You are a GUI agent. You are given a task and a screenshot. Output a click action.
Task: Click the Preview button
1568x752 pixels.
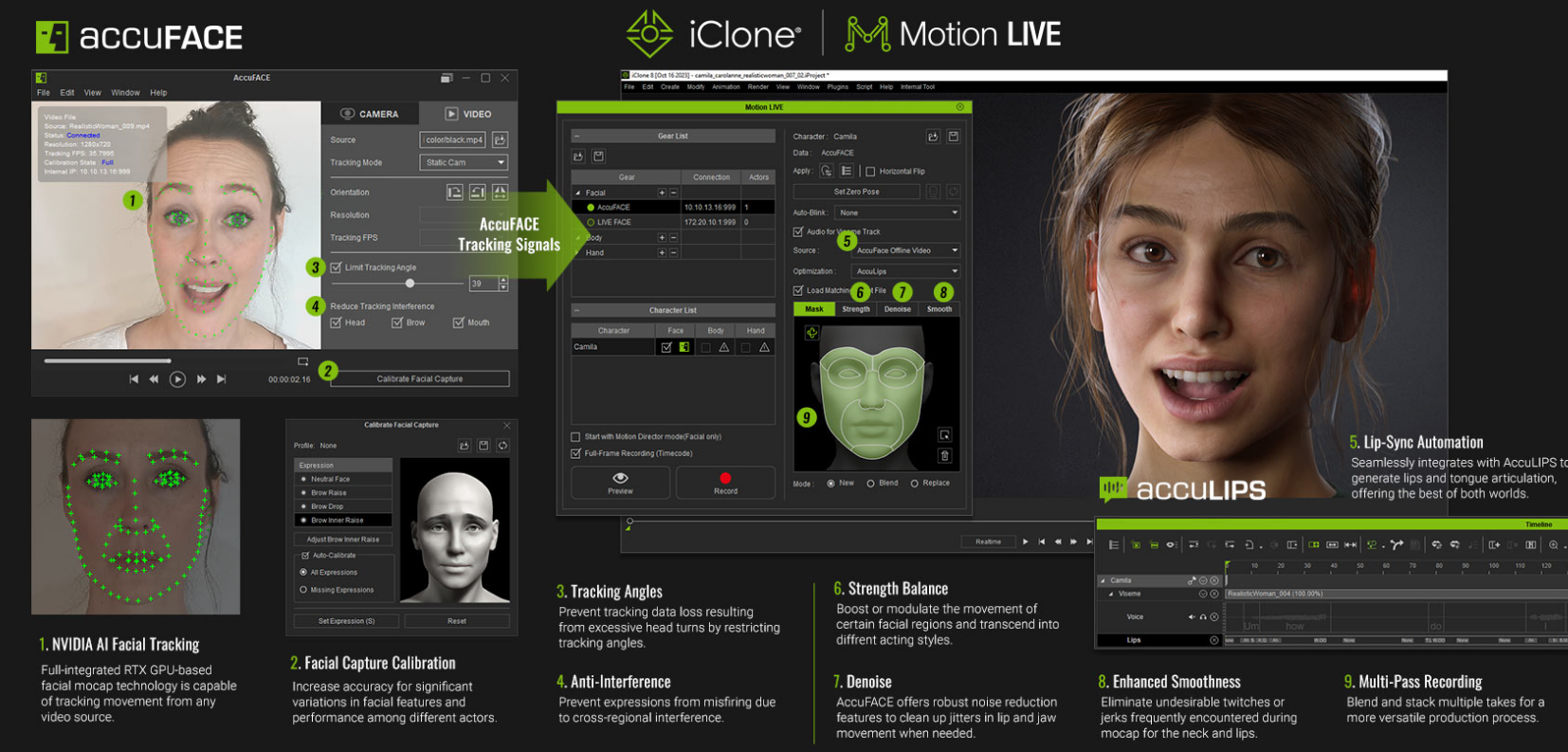[620, 483]
